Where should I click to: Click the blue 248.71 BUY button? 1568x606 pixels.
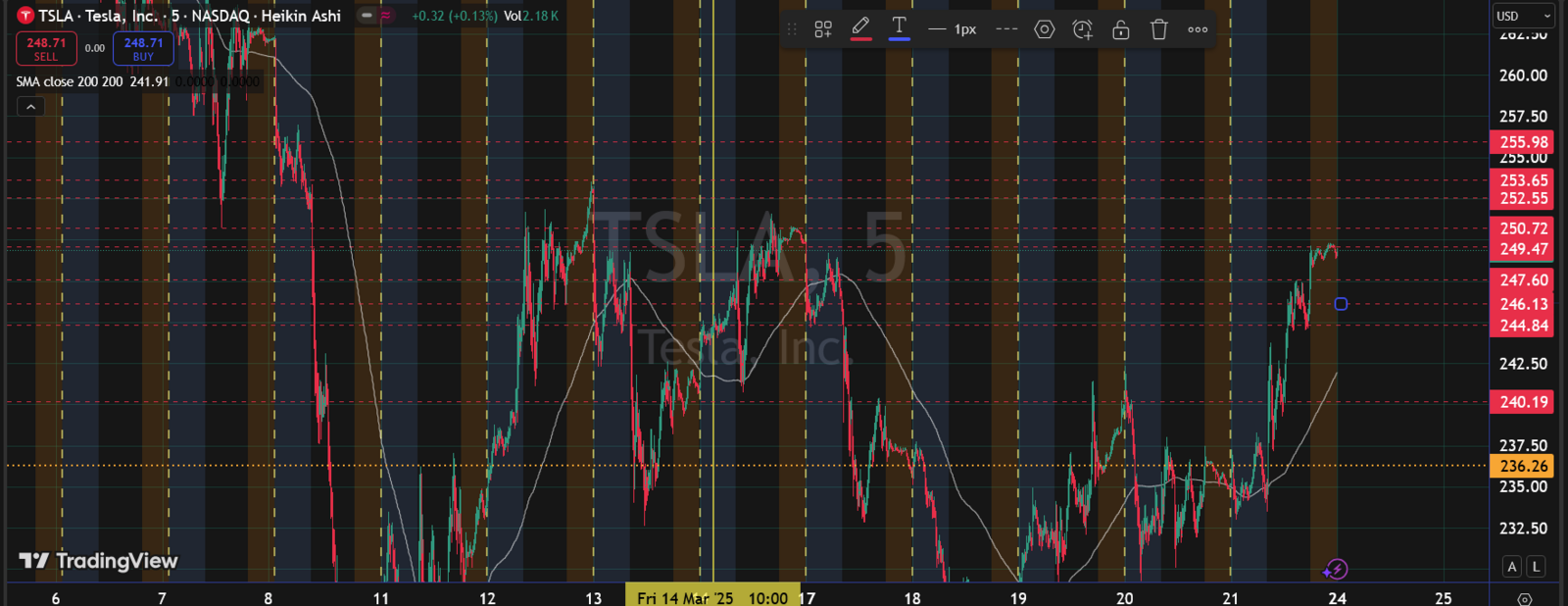click(143, 48)
